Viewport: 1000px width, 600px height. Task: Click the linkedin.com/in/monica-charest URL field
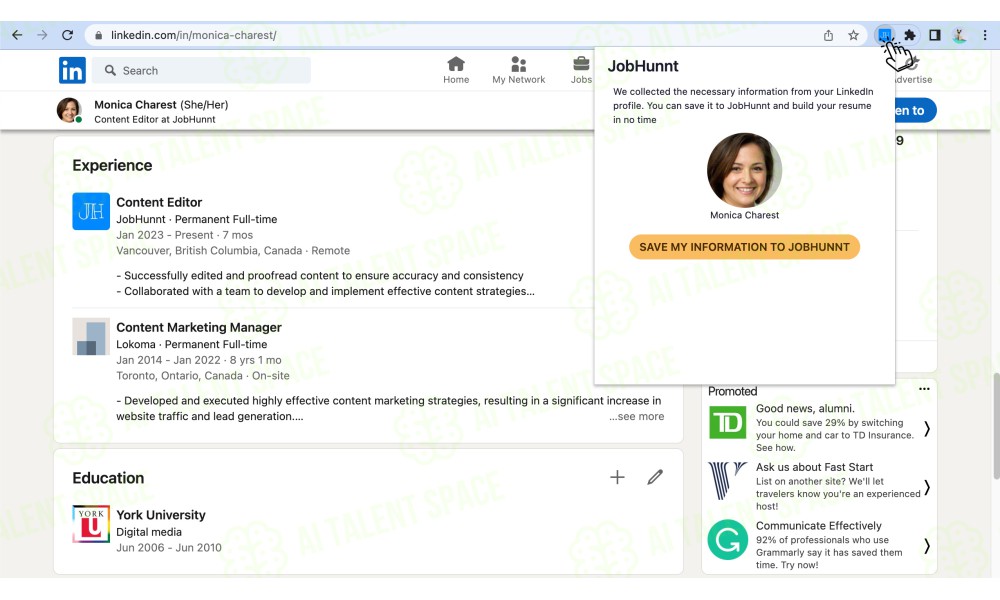193,35
